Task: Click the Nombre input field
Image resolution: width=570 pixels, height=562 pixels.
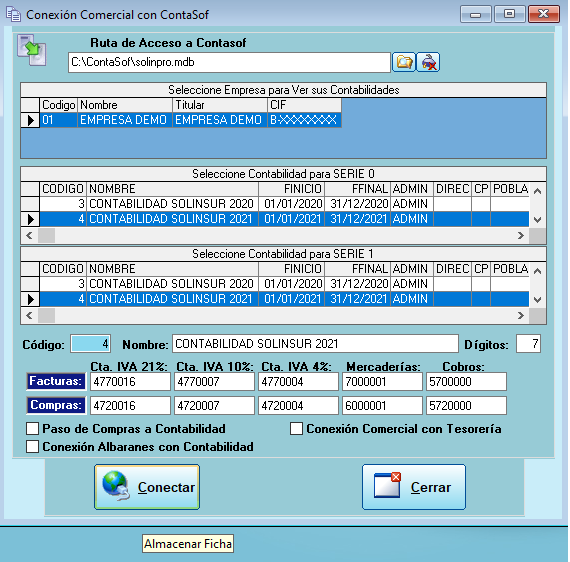Action: 315,344
